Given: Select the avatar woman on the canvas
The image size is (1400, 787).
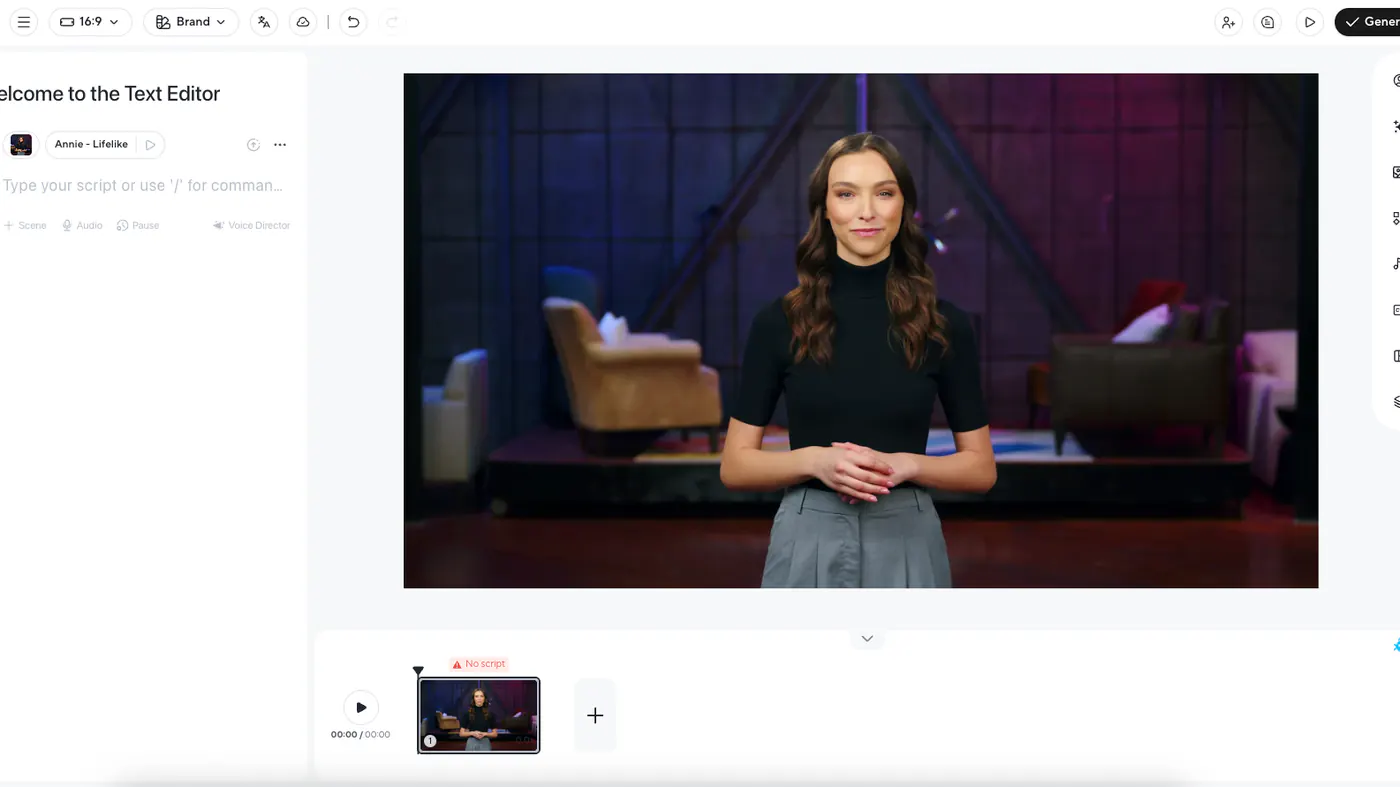Looking at the screenshot, I should (x=859, y=360).
